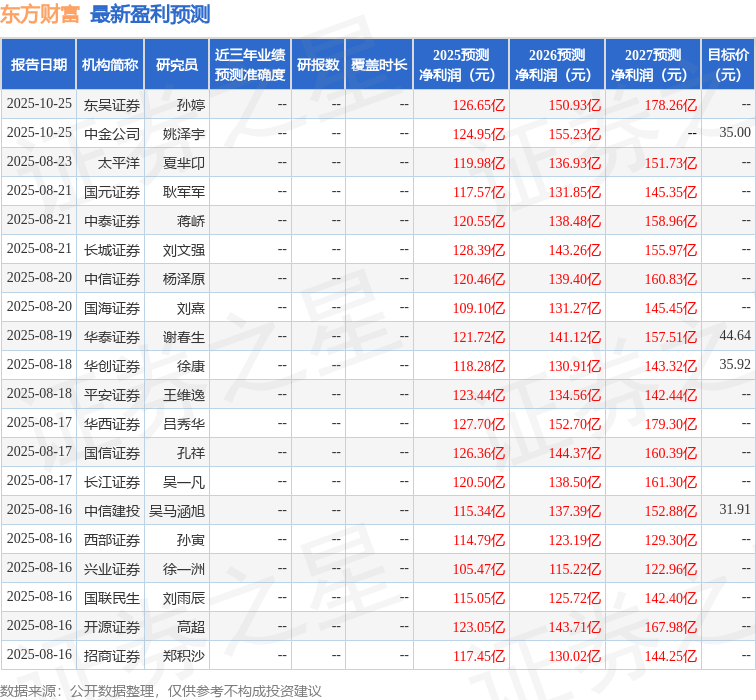Click the 155.23亿 2026 profit value
This screenshot has height=700, width=756.
click(x=575, y=134)
